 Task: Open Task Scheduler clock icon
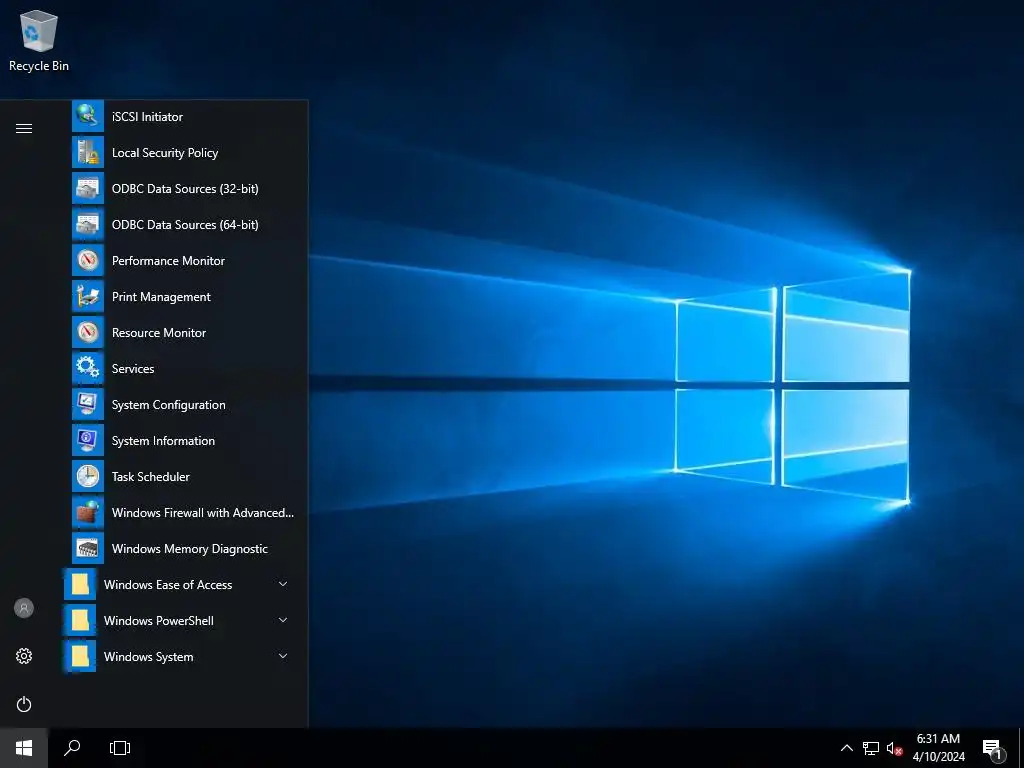[x=88, y=476]
